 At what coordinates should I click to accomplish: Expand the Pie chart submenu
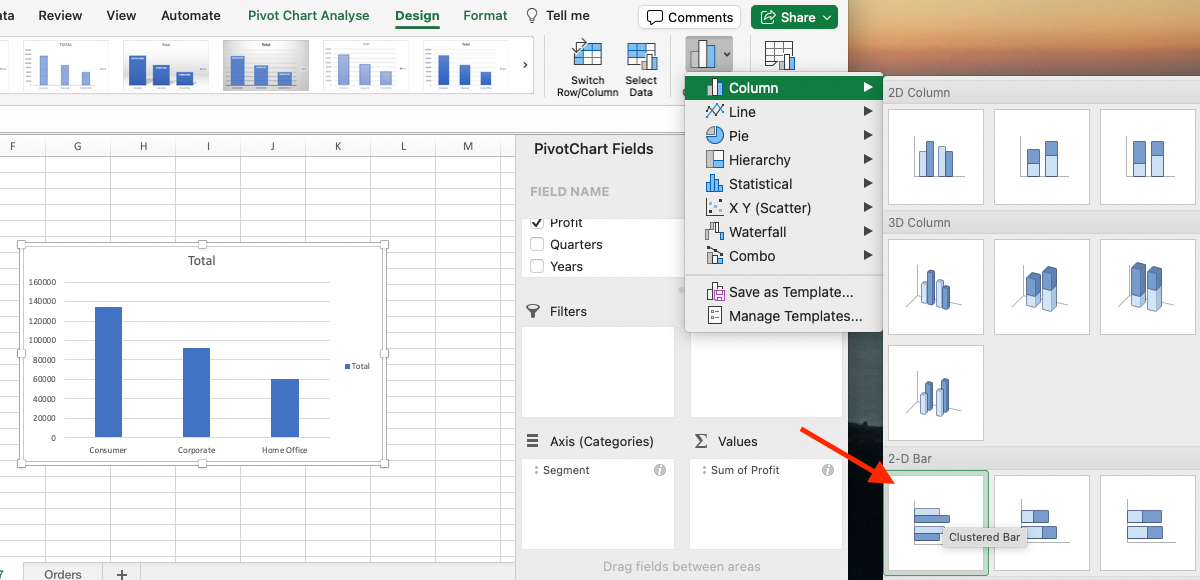[x=868, y=136]
